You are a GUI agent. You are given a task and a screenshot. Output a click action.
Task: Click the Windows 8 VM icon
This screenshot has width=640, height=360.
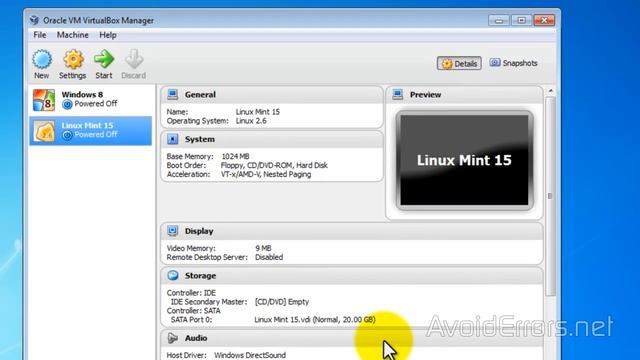tap(44, 100)
